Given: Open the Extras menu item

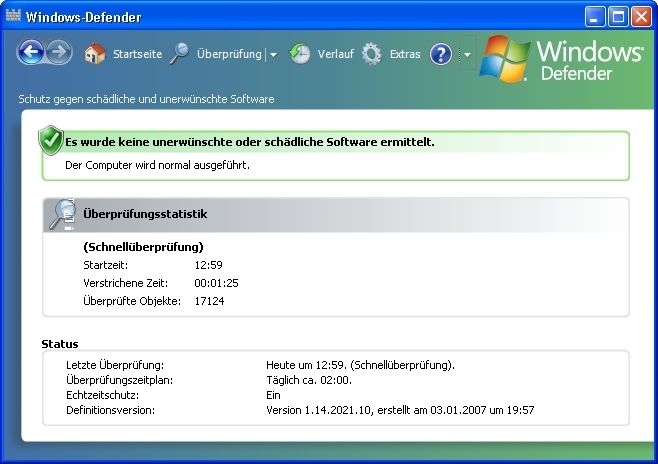Looking at the screenshot, I should tap(405, 54).
